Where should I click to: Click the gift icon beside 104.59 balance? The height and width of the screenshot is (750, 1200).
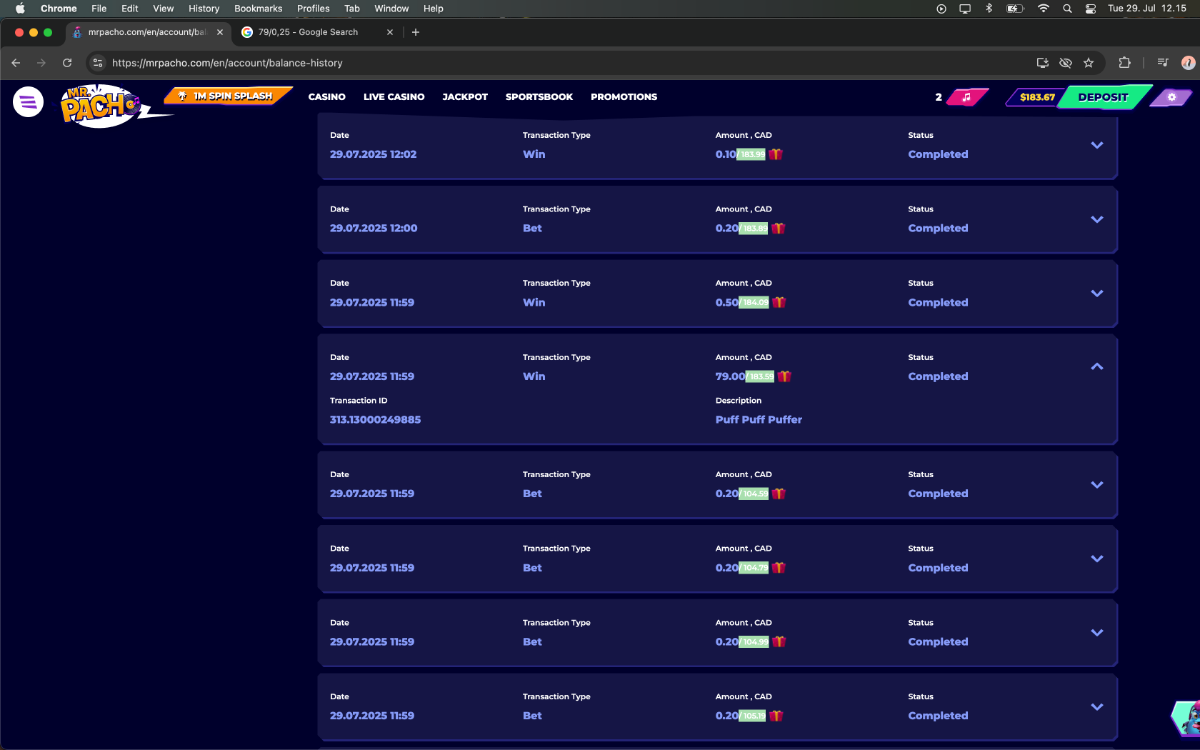click(x=778, y=493)
